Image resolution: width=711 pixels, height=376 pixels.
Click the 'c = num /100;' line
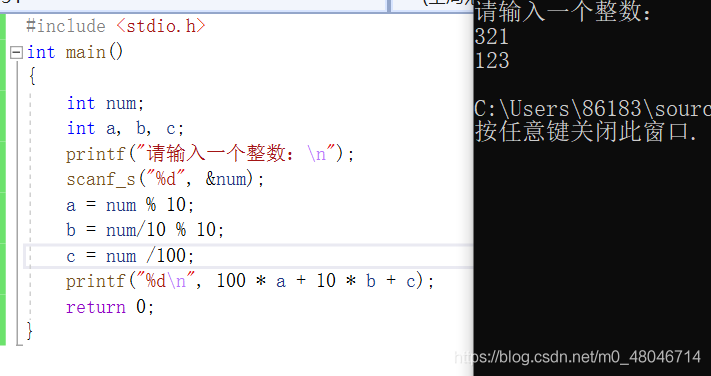pyautogui.click(x=130, y=256)
